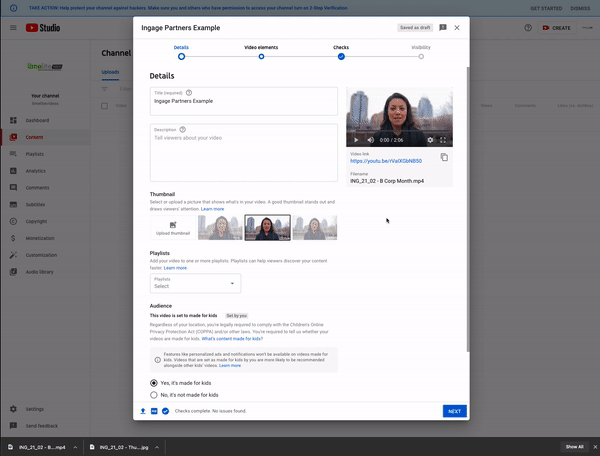Mute the video preview volume
The height and width of the screenshot is (456, 600).
click(370, 140)
